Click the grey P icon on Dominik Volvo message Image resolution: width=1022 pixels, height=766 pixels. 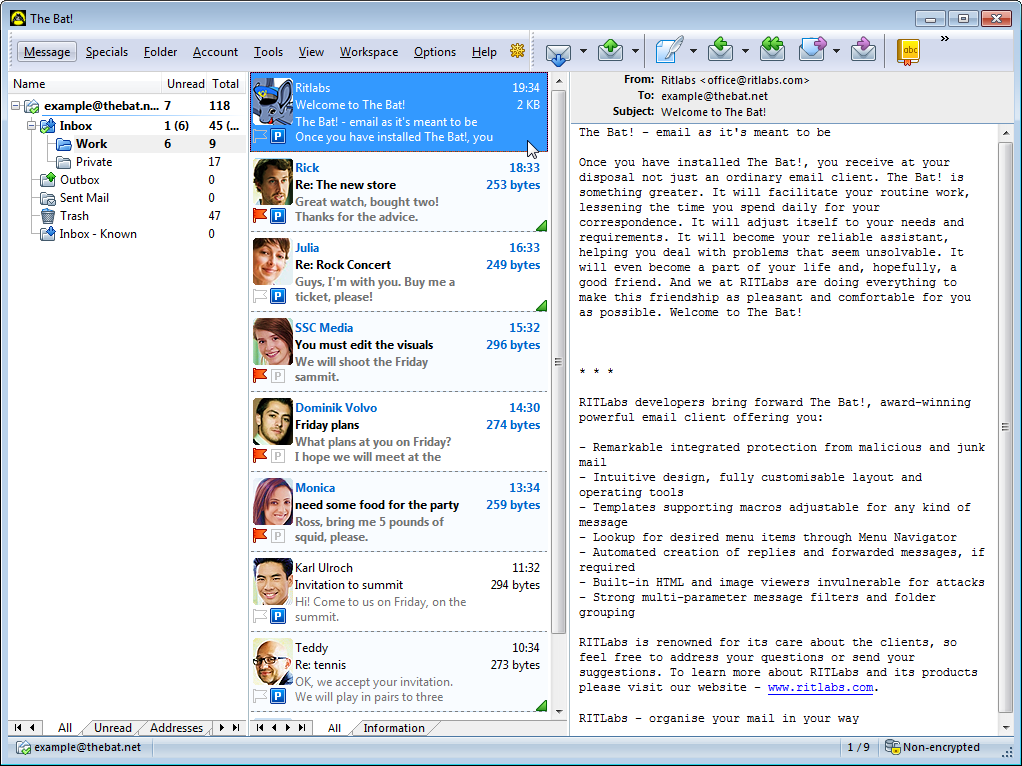pos(278,456)
